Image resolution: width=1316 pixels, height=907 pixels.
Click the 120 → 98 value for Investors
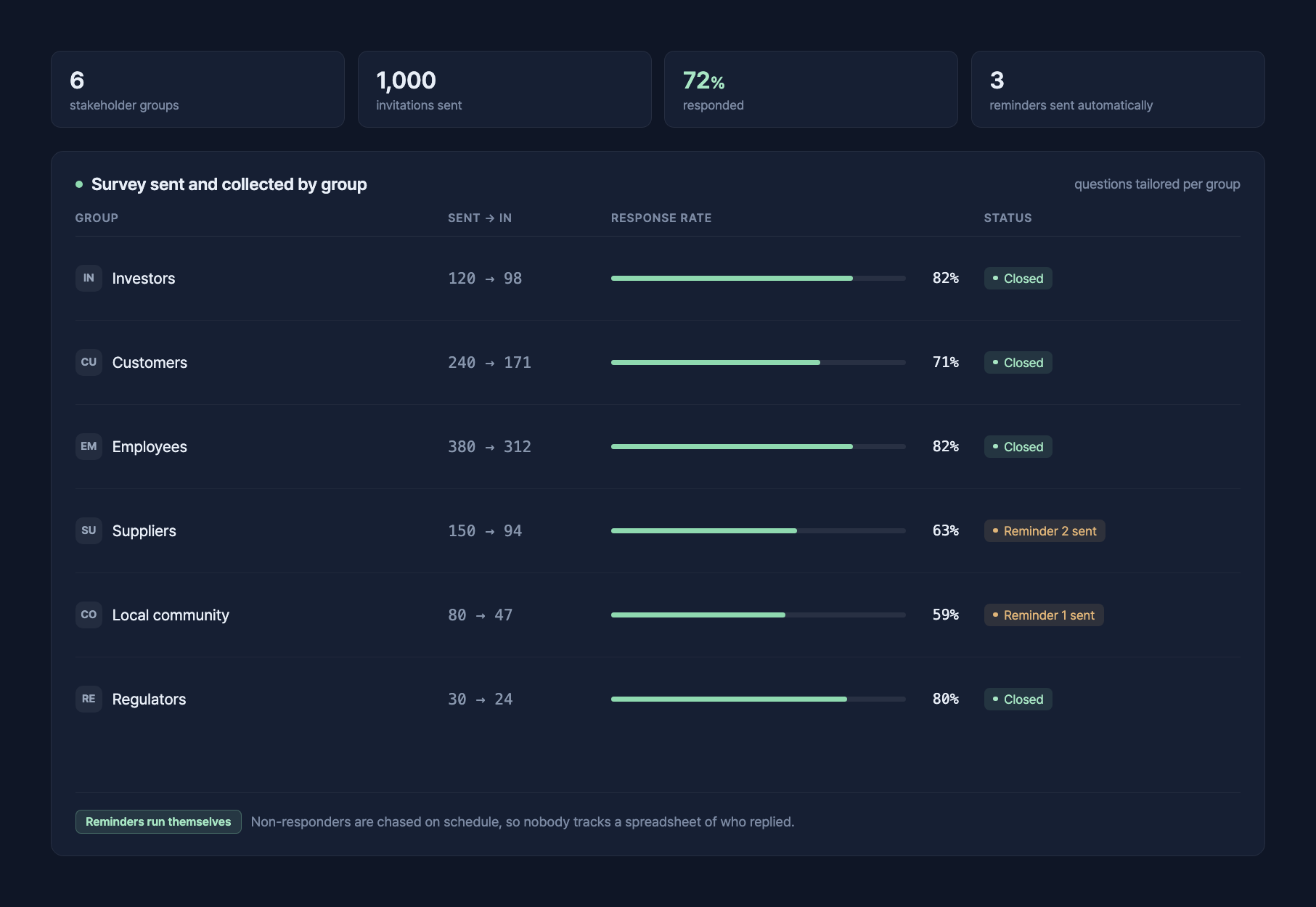[485, 279]
